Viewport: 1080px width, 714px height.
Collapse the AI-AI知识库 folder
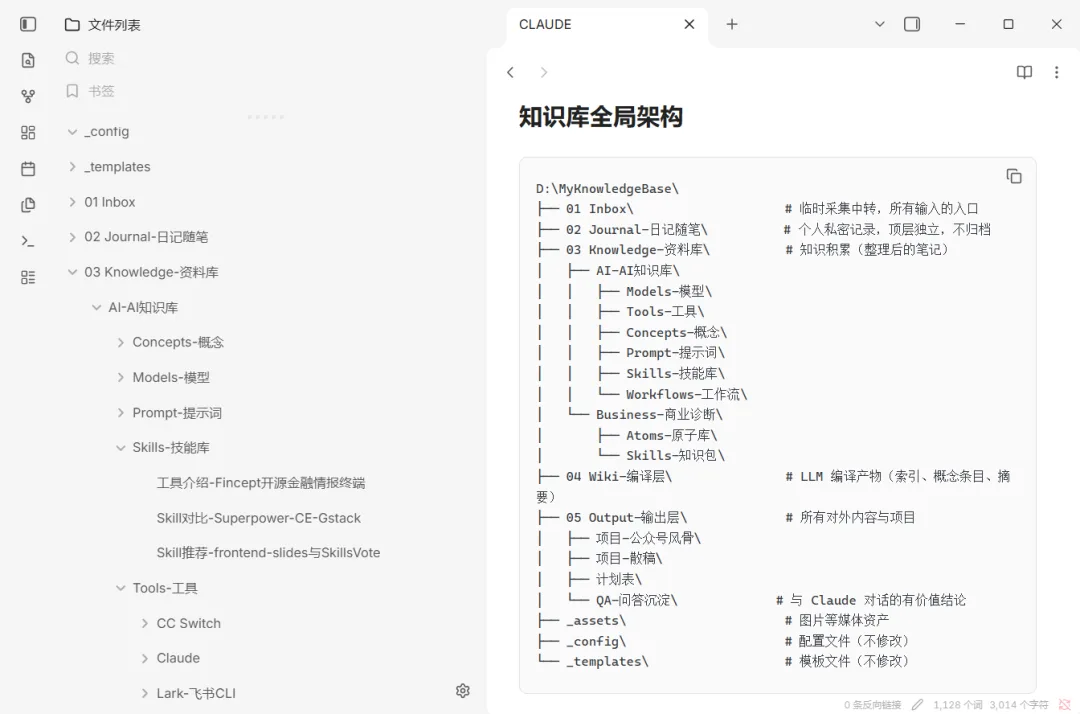[x=96, y=307]
